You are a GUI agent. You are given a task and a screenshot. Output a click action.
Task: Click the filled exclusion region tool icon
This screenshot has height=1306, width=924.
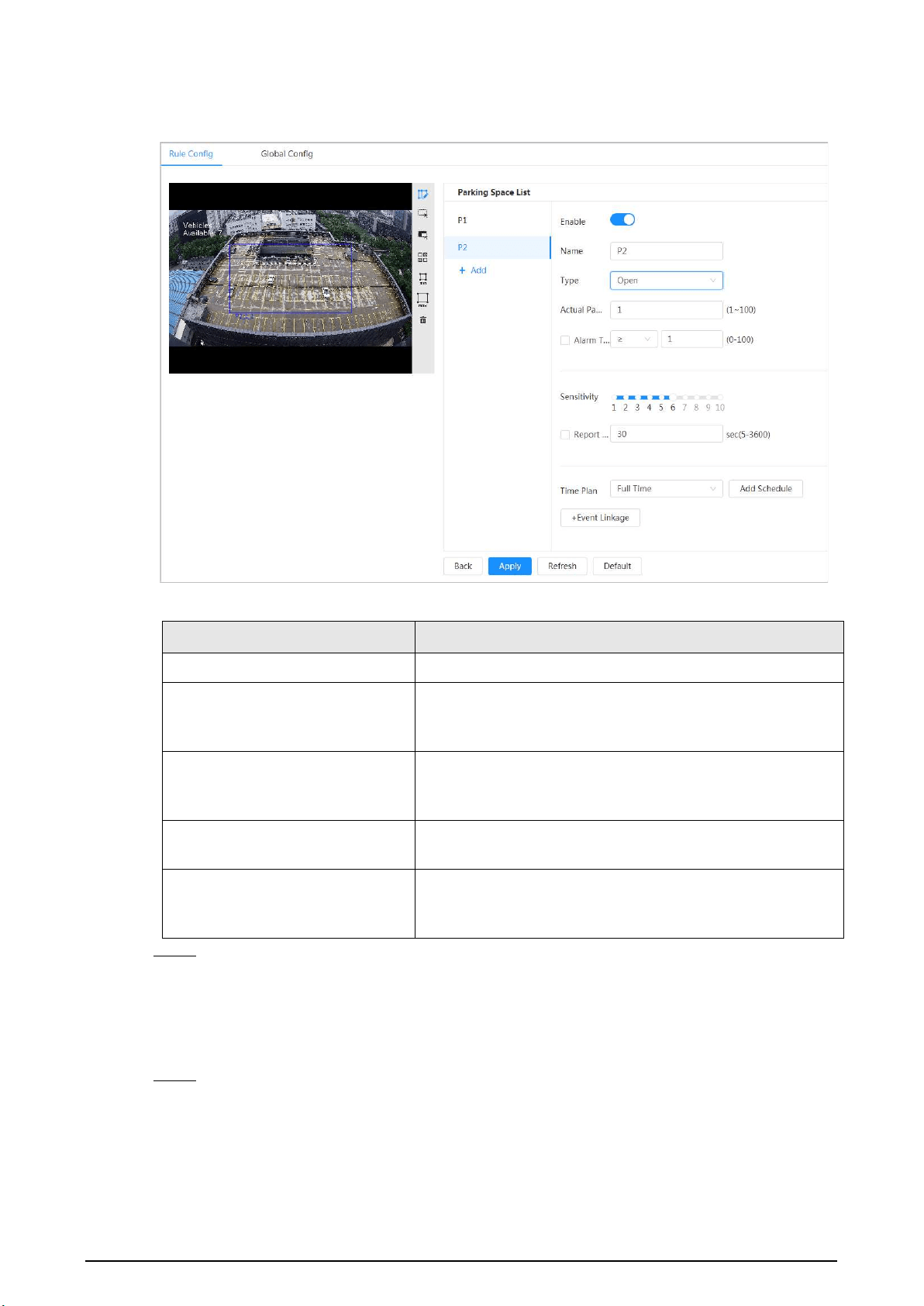coord(422,235)
